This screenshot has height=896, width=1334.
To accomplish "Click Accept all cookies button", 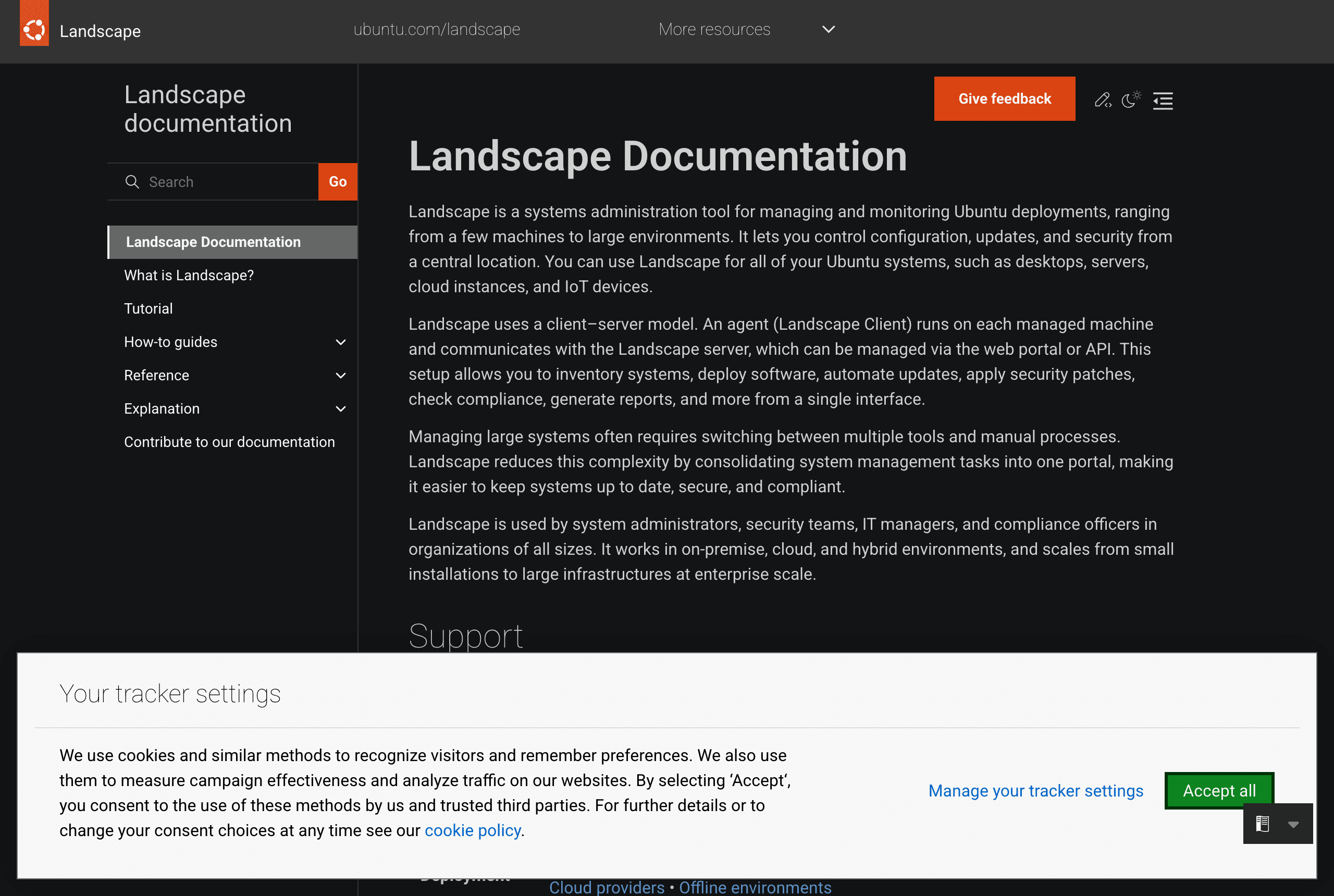I will (x=1218, y=791).
